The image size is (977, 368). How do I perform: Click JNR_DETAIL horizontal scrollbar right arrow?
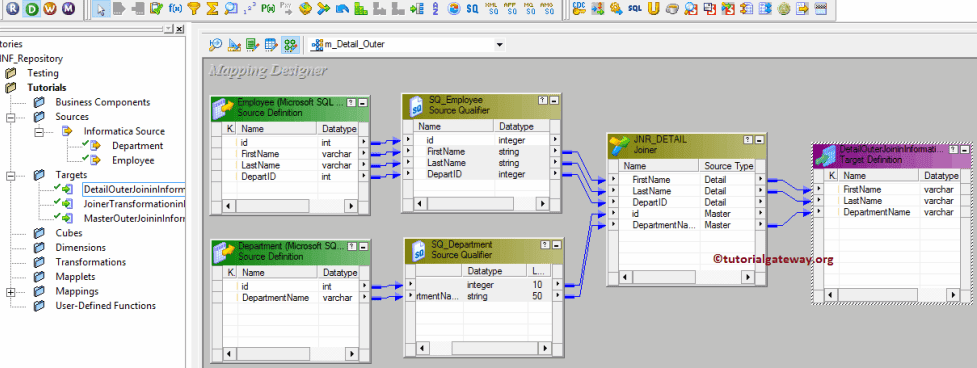click(x=749, y=276)
